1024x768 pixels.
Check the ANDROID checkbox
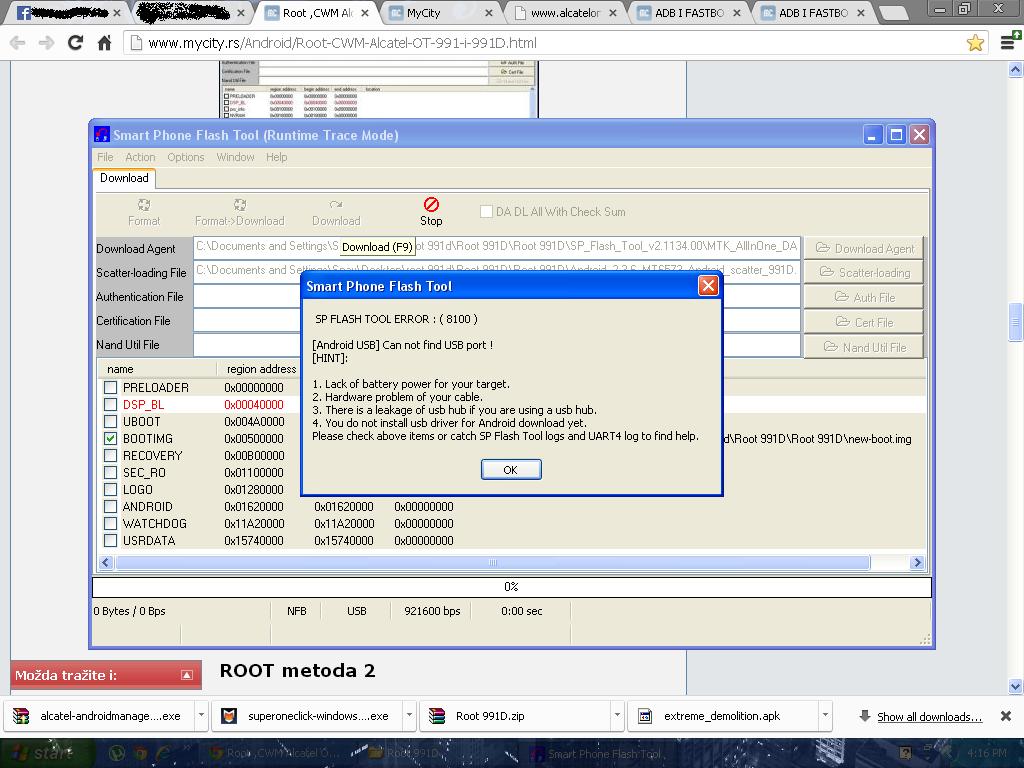[x=110, y=506]
